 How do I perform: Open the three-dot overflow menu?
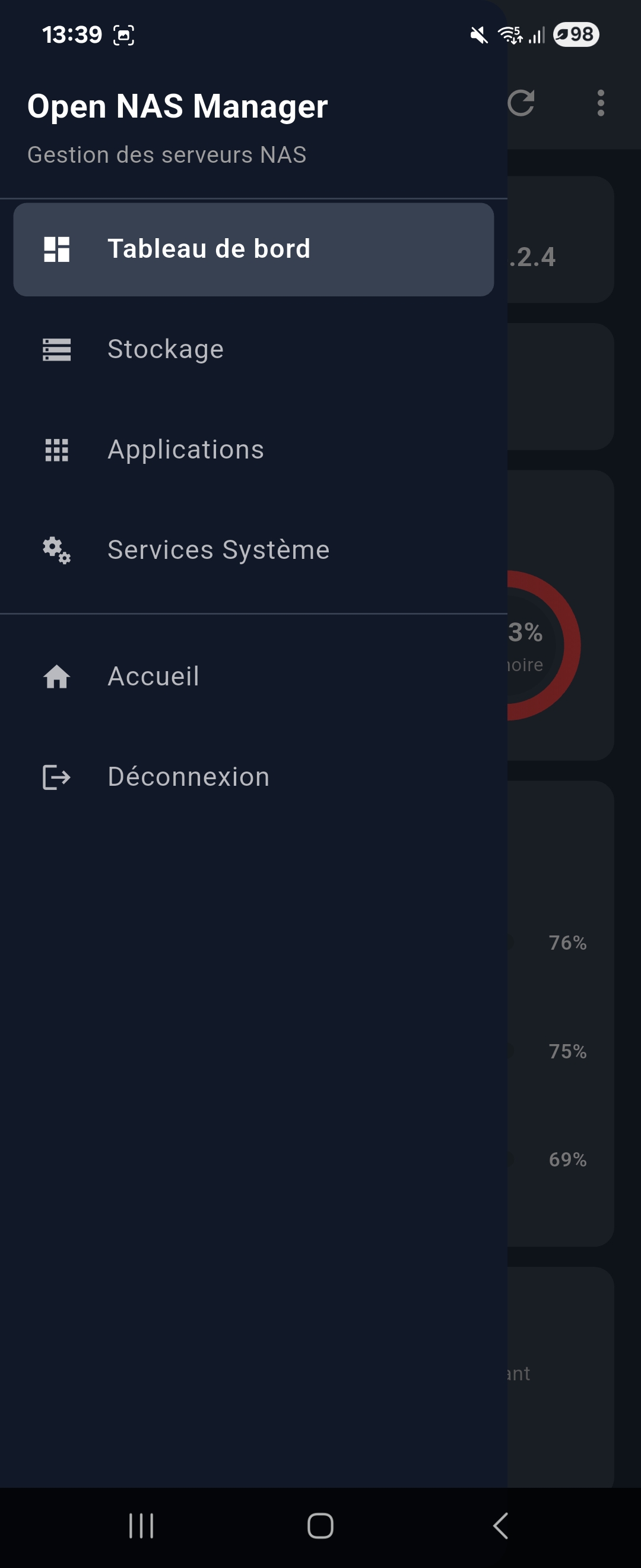point(601,105)
